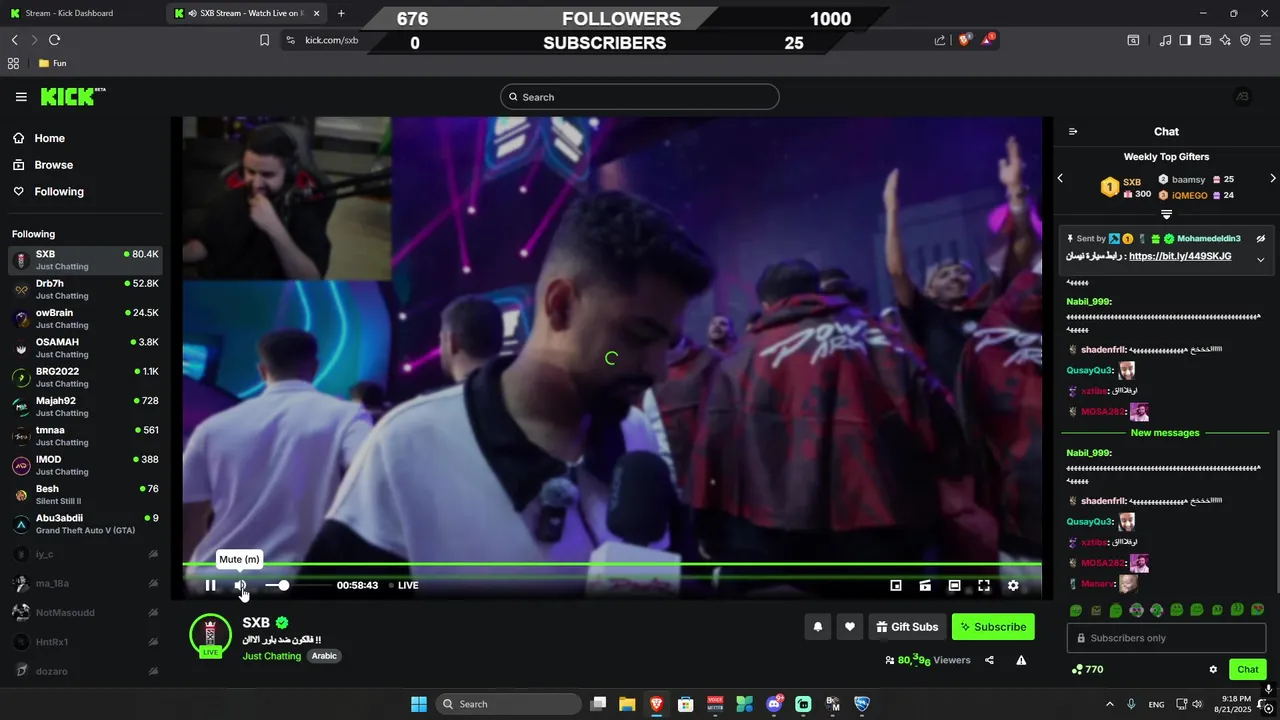Open chat settings gear icon
1280x720 pixels.
(x=1213, y=669)
